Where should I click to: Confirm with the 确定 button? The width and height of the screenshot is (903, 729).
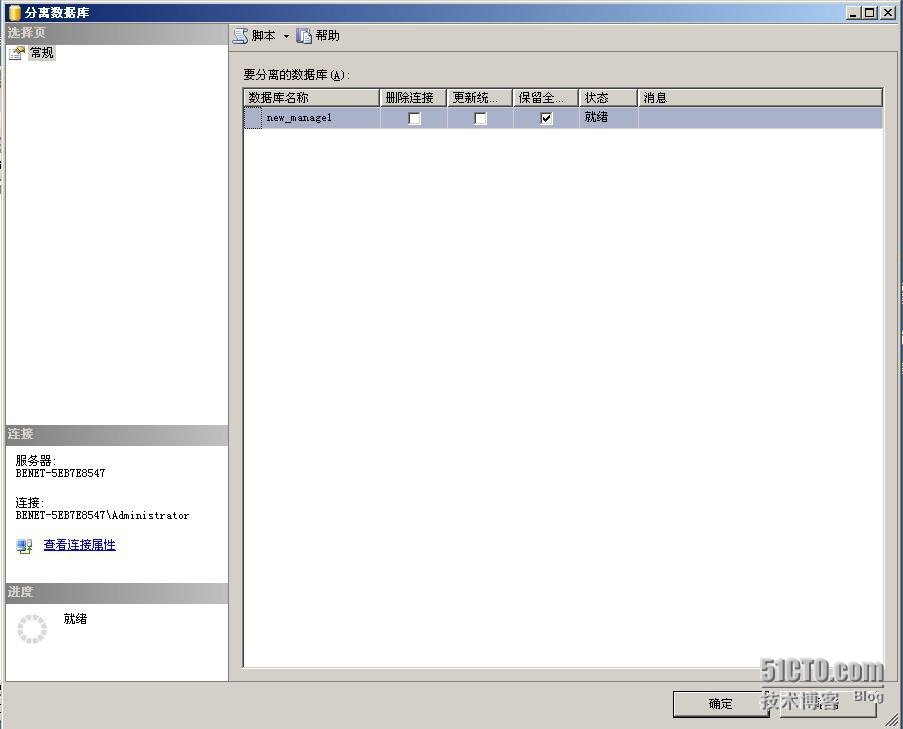720,704
